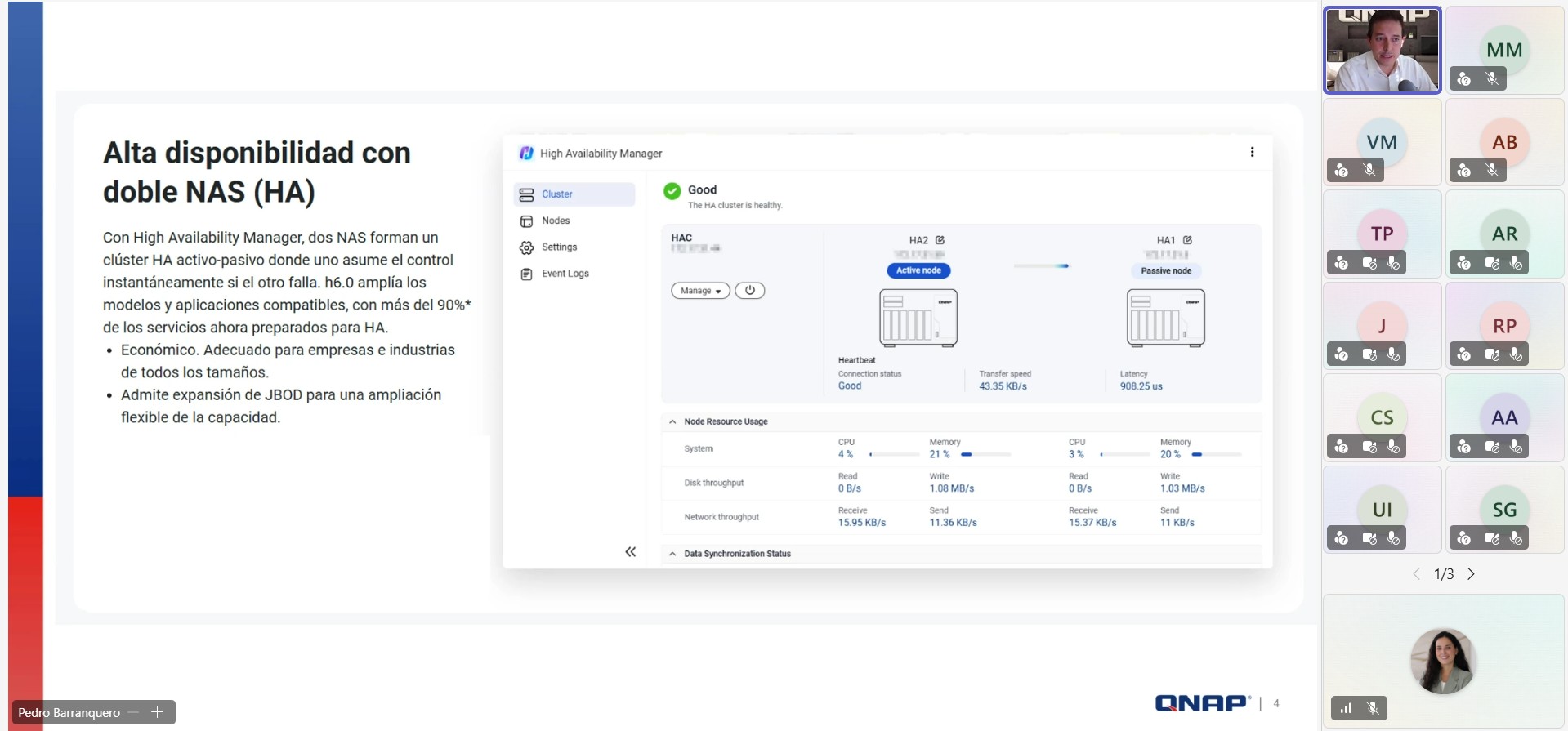Go to next page of participants
Image resolution: width=1568 pixels, height=731 pixels.
(1471, 574)
